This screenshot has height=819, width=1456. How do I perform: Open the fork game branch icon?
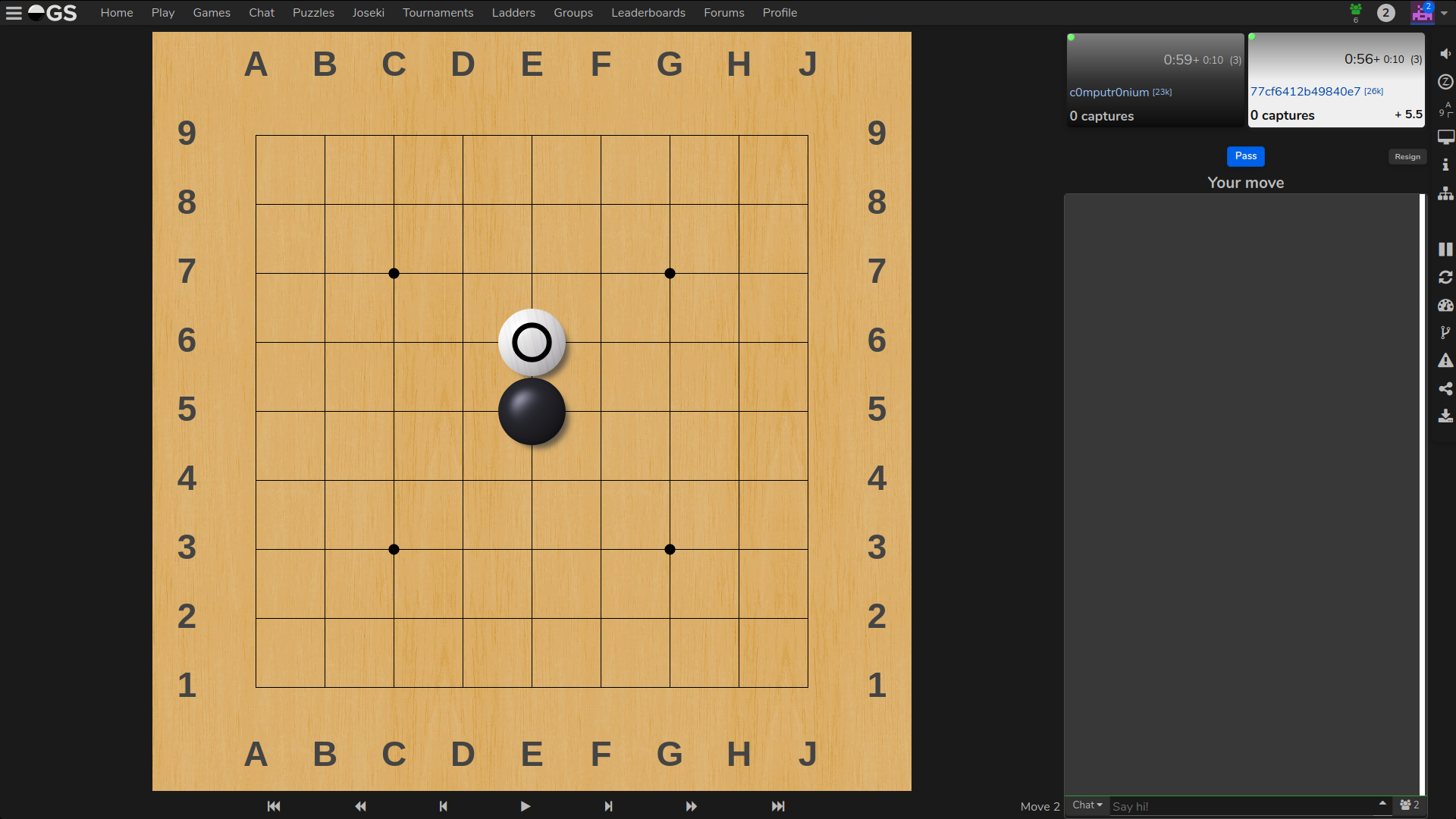tap(1445, 333)
